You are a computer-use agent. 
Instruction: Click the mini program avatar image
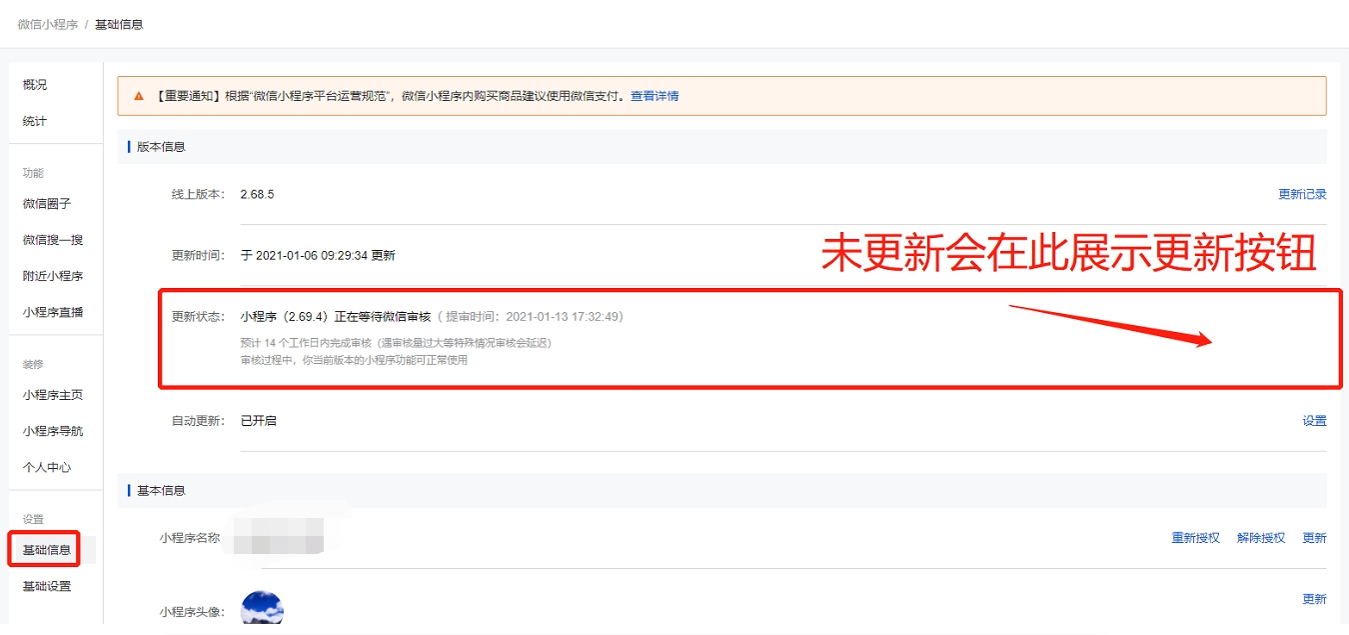point(260,608)
